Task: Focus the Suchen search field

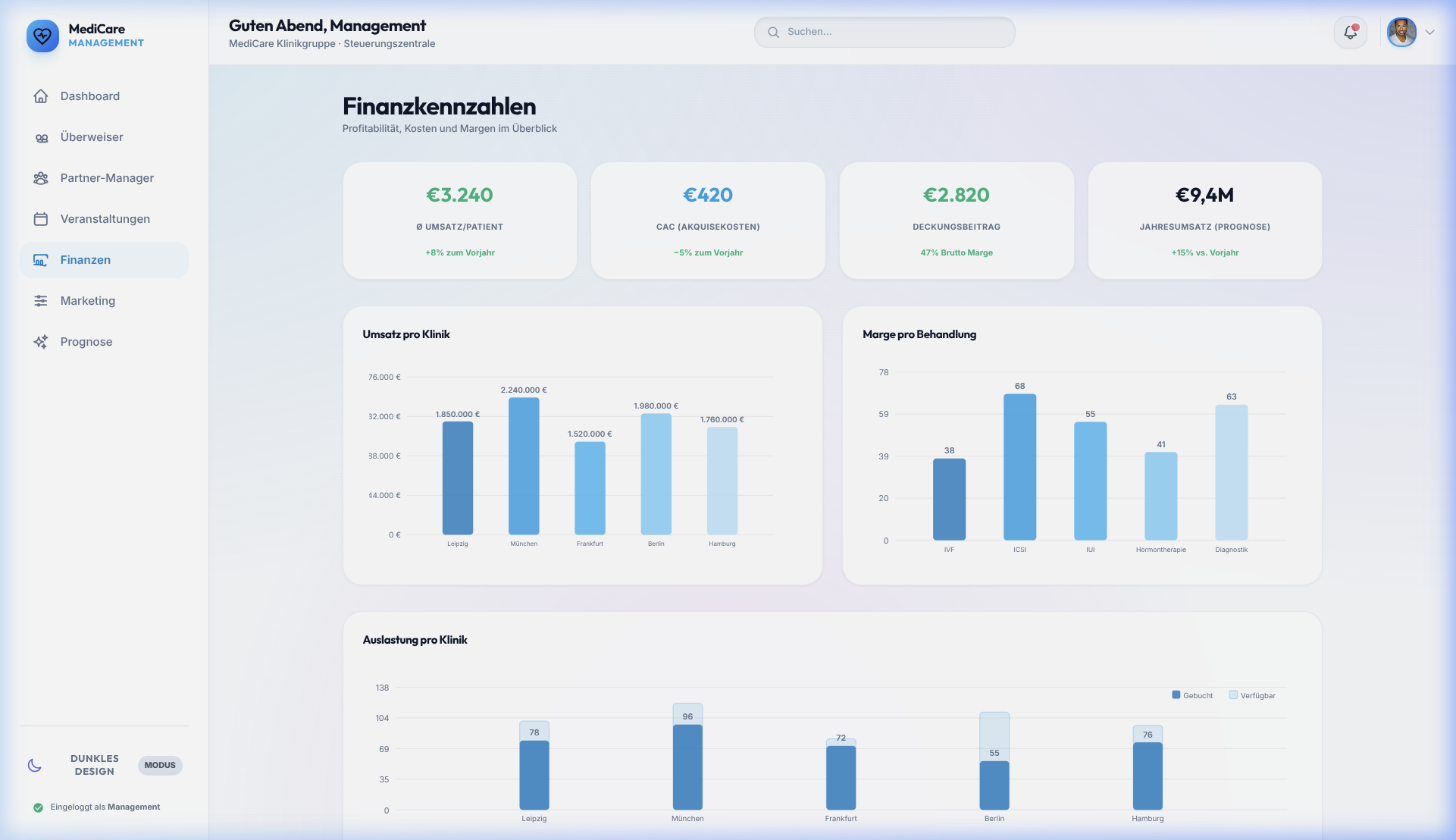Action: (x=885, y=32)
